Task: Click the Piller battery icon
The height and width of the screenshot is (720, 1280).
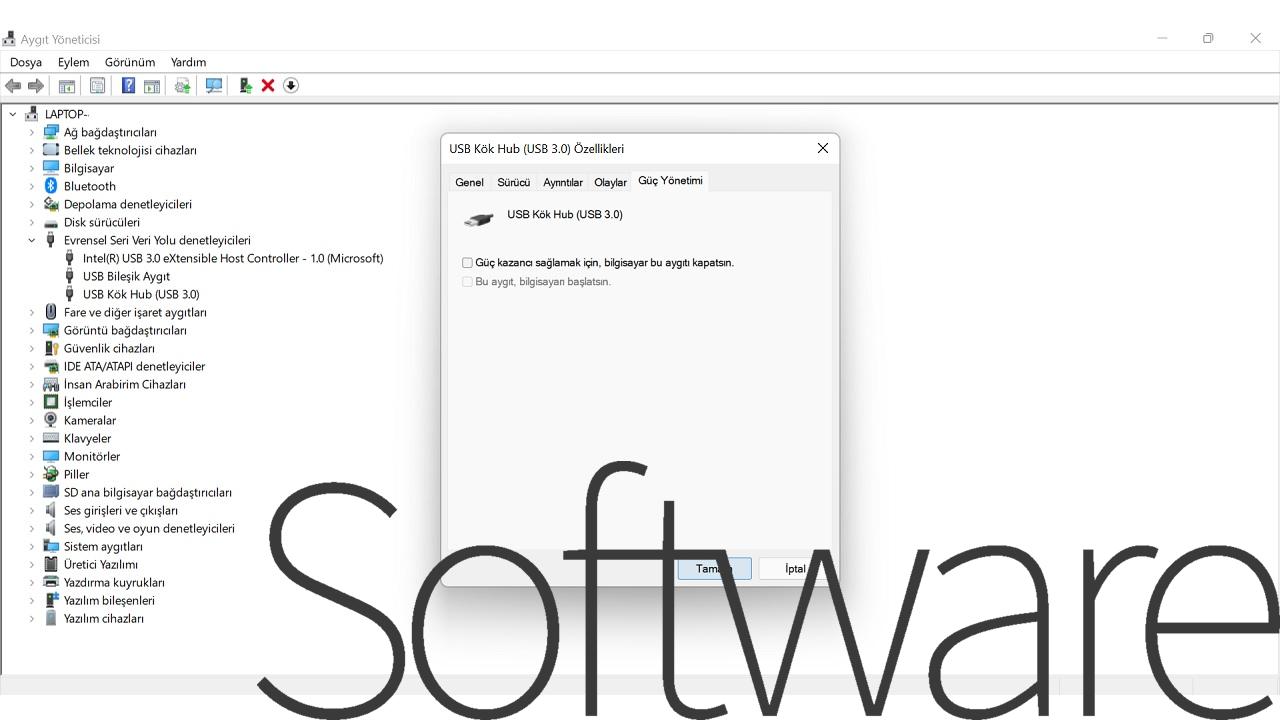Action: point(51,474)
